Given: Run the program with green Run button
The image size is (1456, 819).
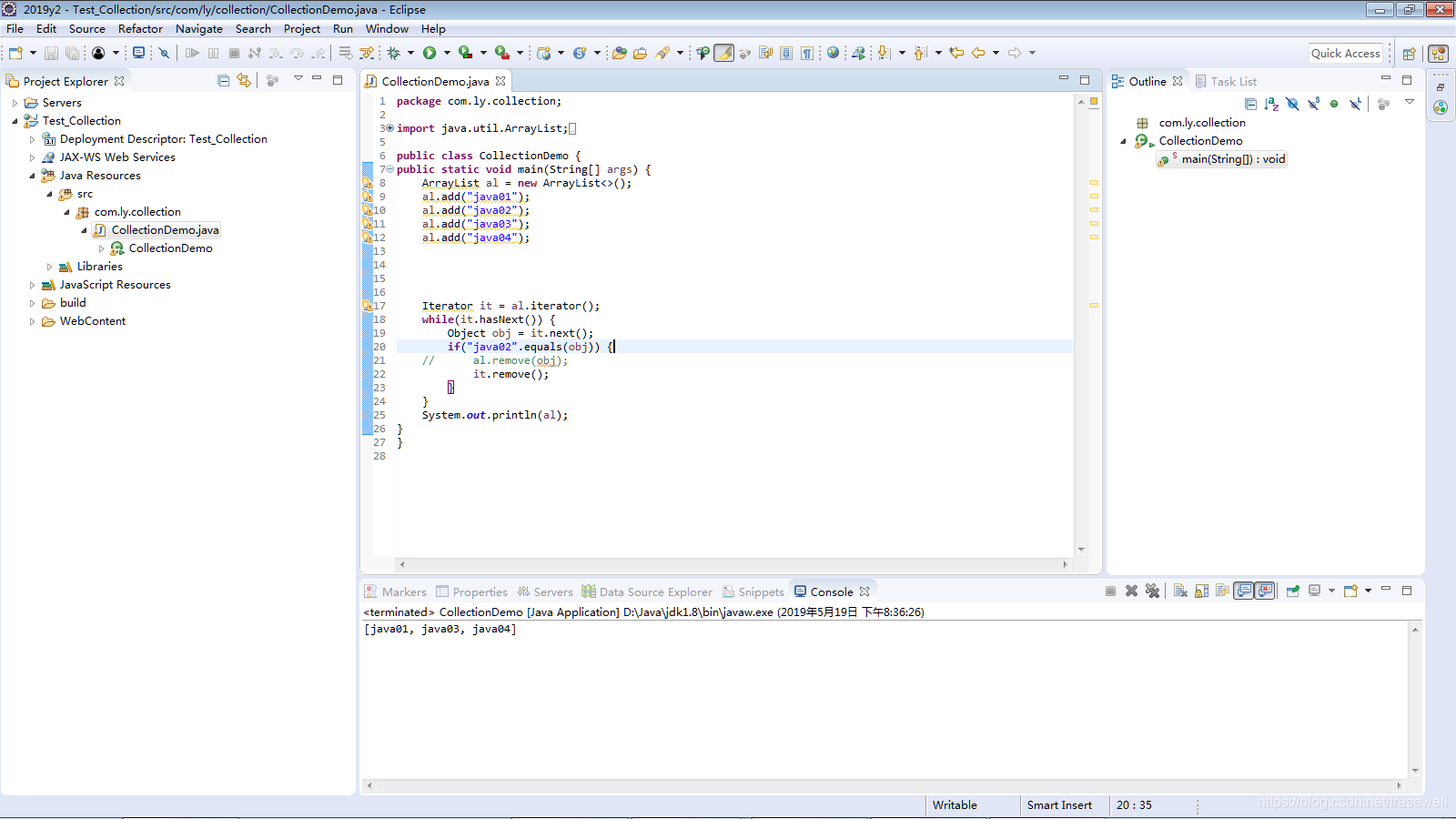Looking at the screenshot, I should 430,53.
